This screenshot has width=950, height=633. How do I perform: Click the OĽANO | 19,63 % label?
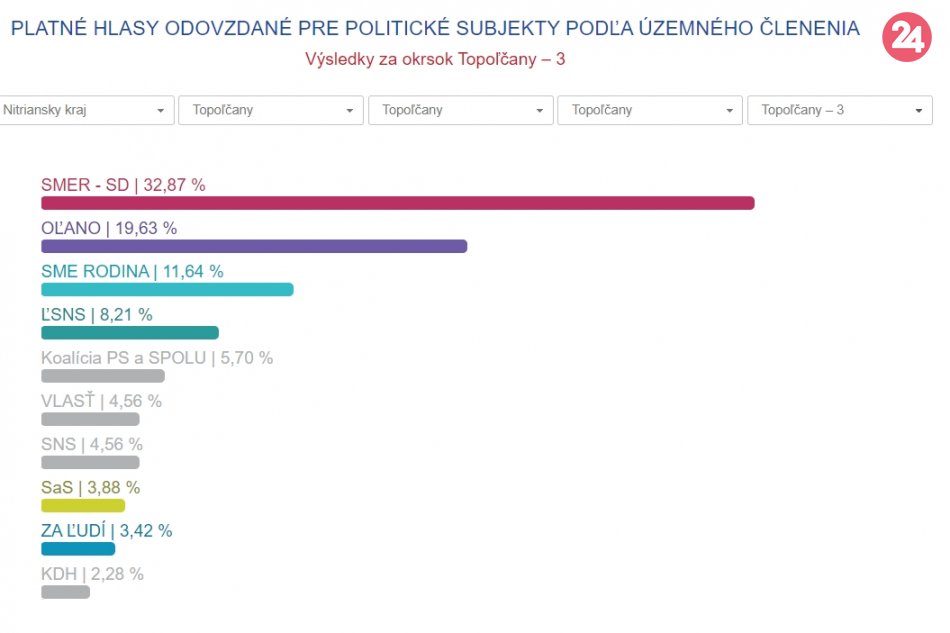[109, 228]
